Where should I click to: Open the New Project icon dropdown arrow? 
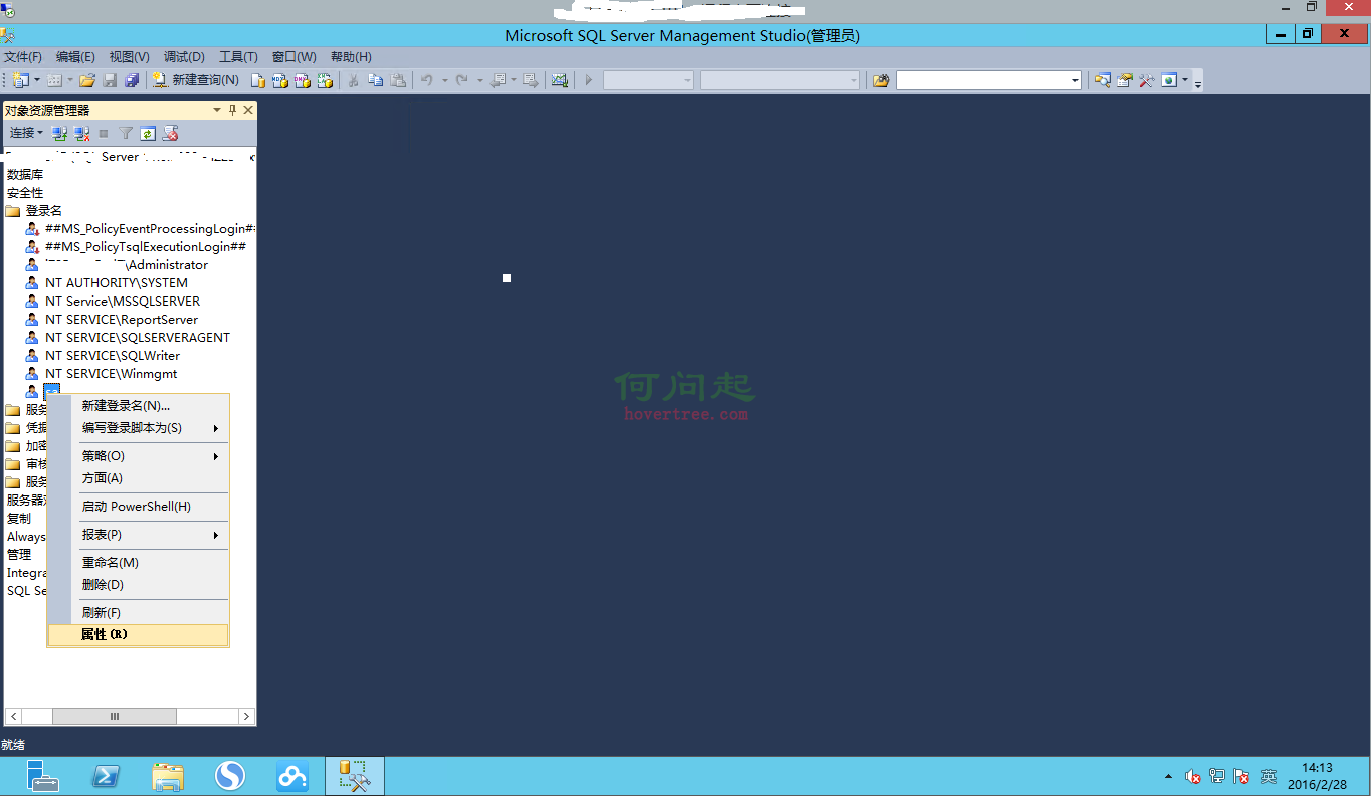click(37, 80)
